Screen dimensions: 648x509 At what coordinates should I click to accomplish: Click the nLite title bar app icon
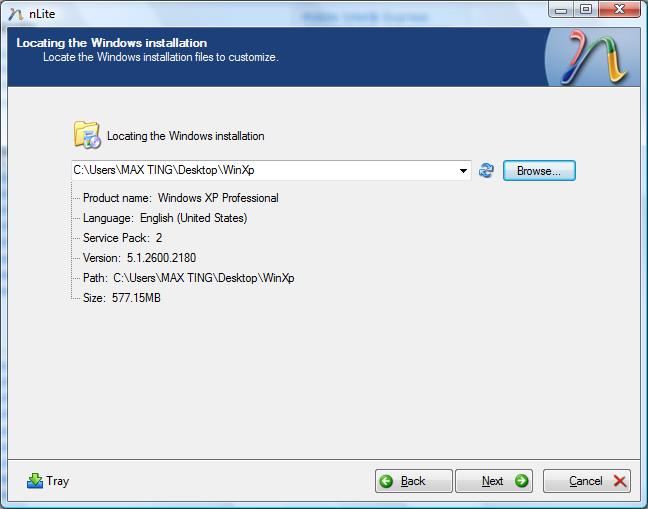pos(14,12)
